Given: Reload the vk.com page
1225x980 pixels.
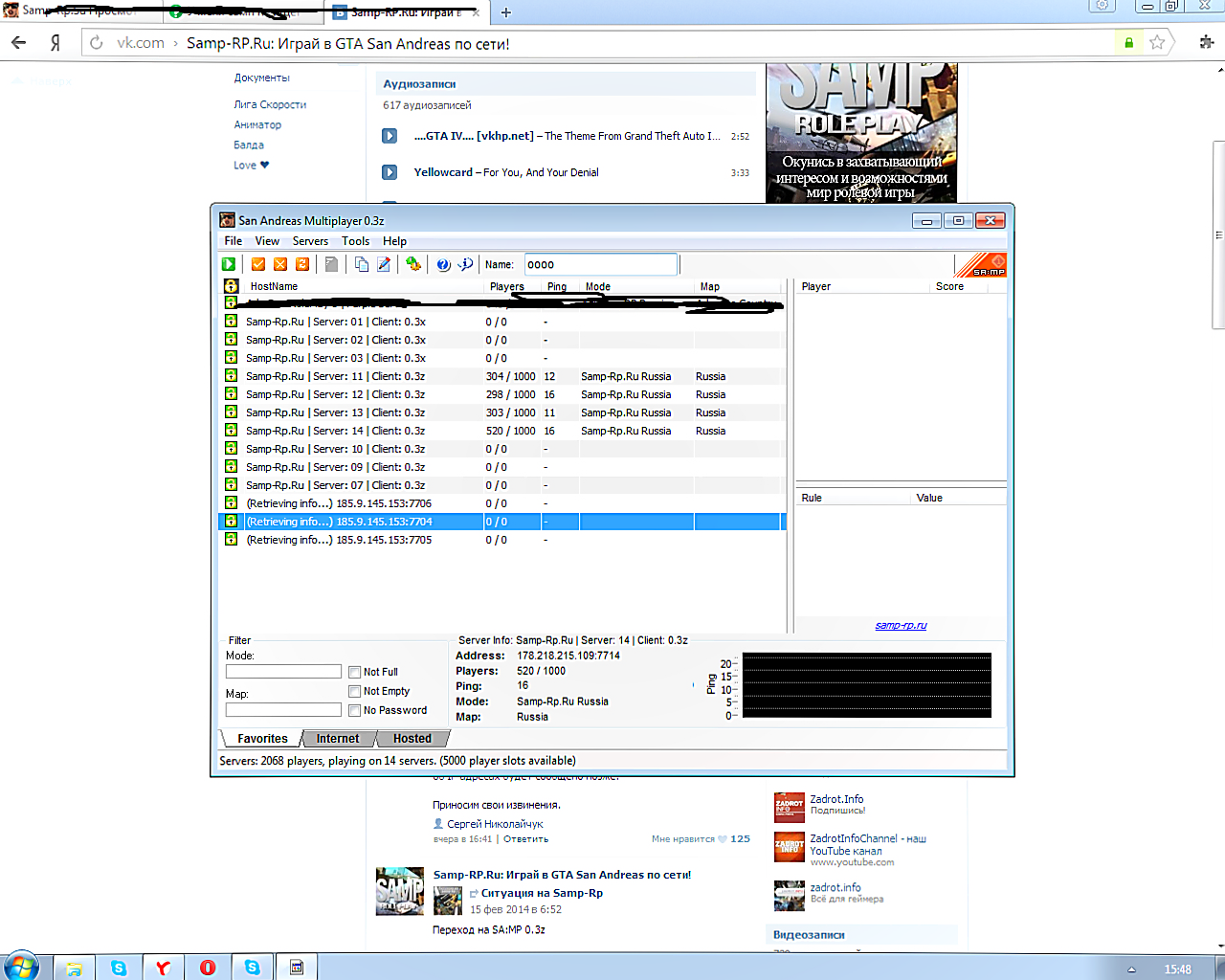Looking at the screenshot, I should coord(96,43).
